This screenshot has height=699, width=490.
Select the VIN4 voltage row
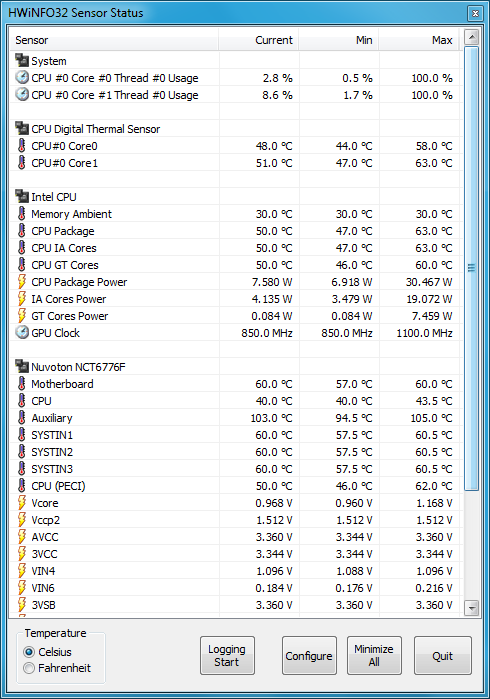click(x=235, y=571)
